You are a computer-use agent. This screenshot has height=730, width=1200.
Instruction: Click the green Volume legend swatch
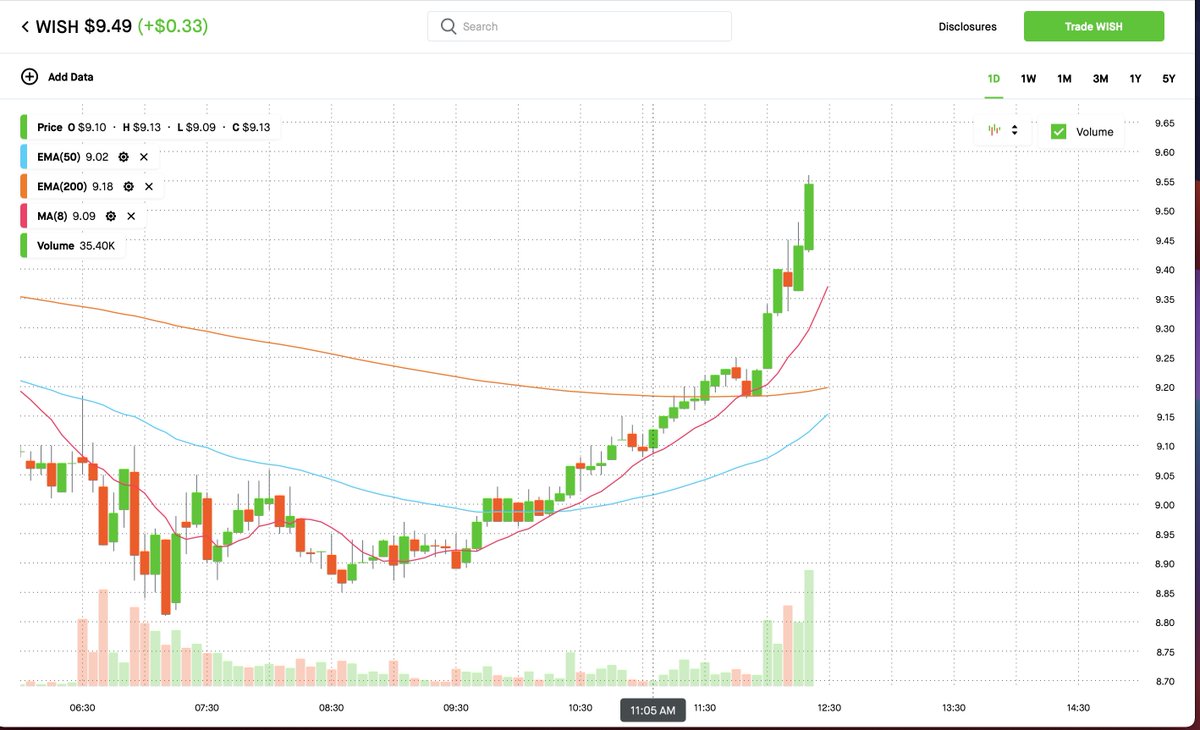point(23,245)
